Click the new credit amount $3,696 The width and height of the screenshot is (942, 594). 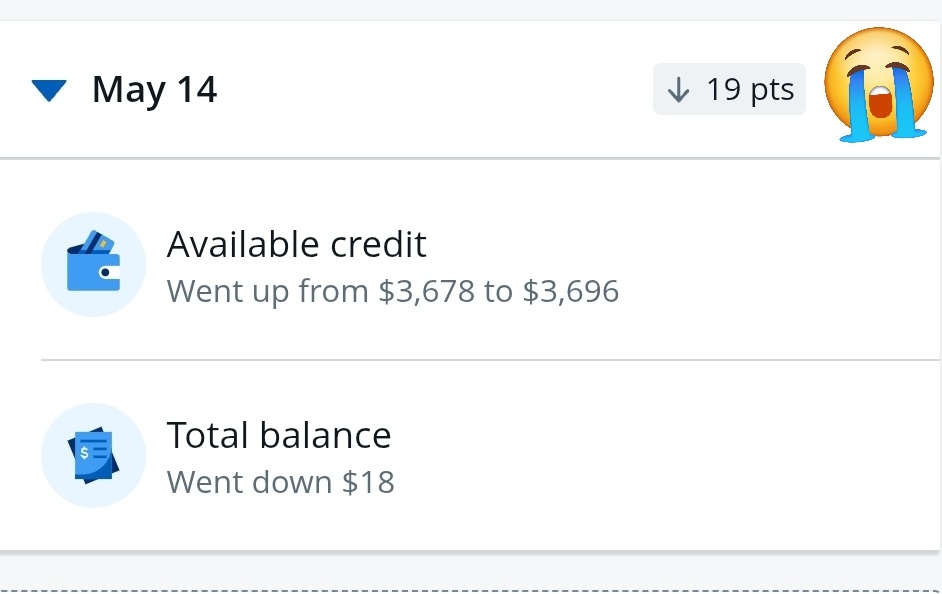[x=571, y=291]
